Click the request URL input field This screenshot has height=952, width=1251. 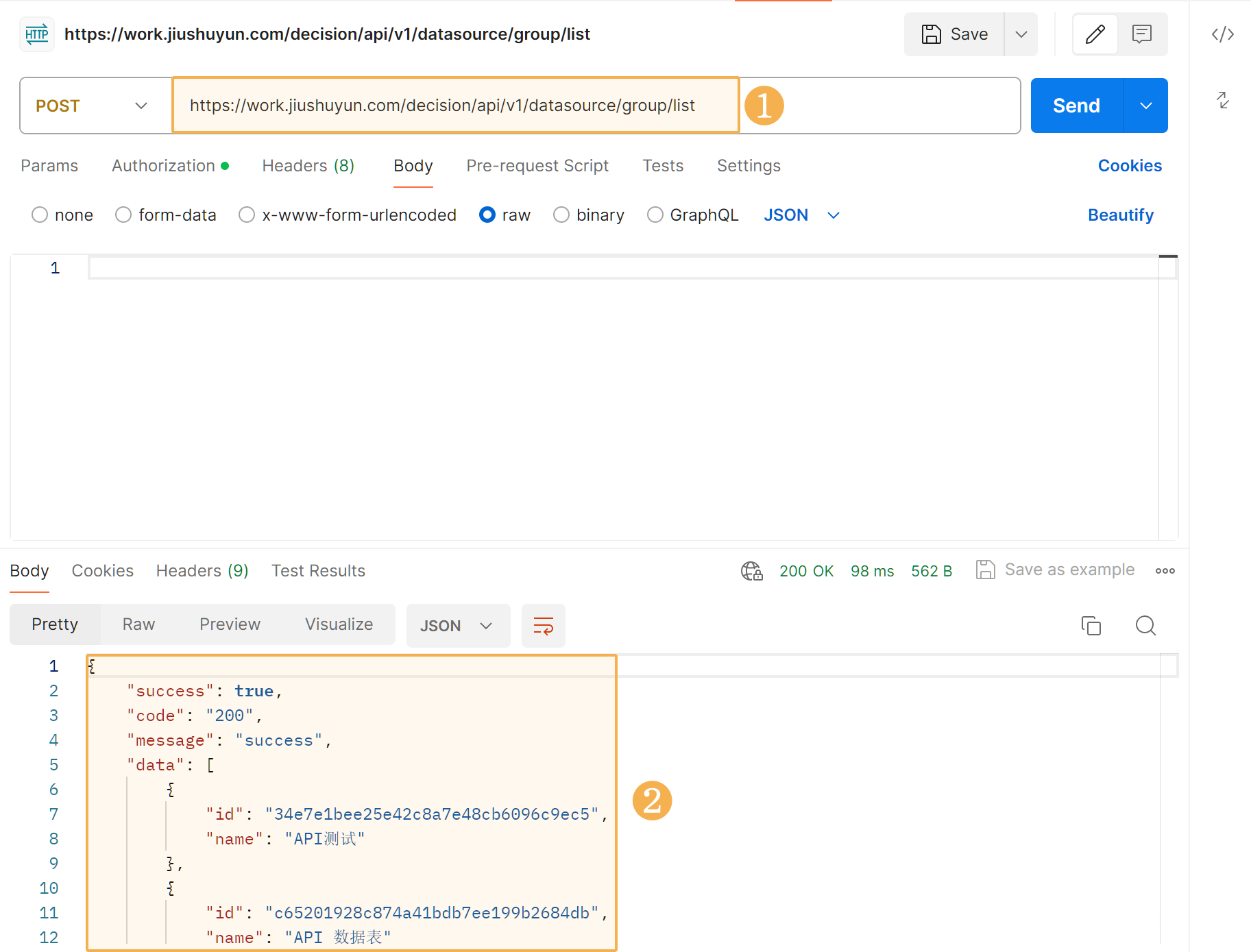point(455,106)
